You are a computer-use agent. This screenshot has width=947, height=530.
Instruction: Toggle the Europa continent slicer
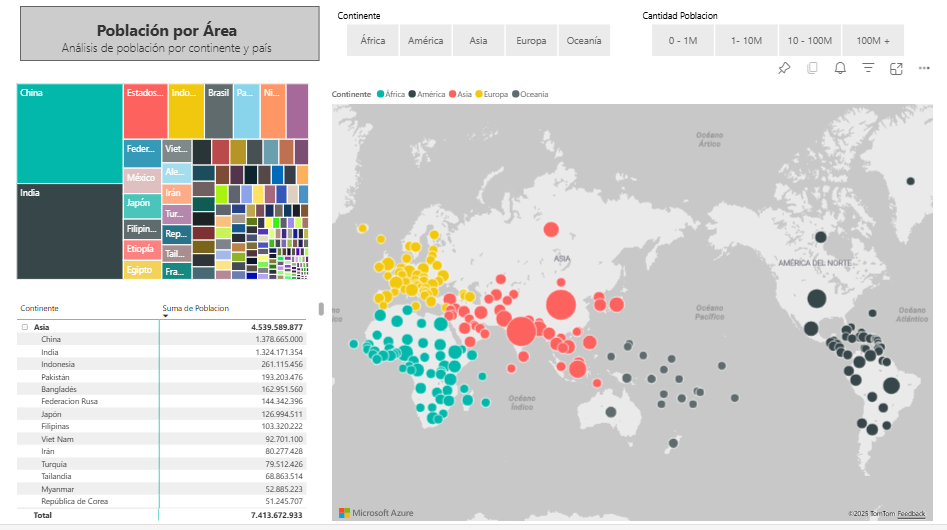531,41
